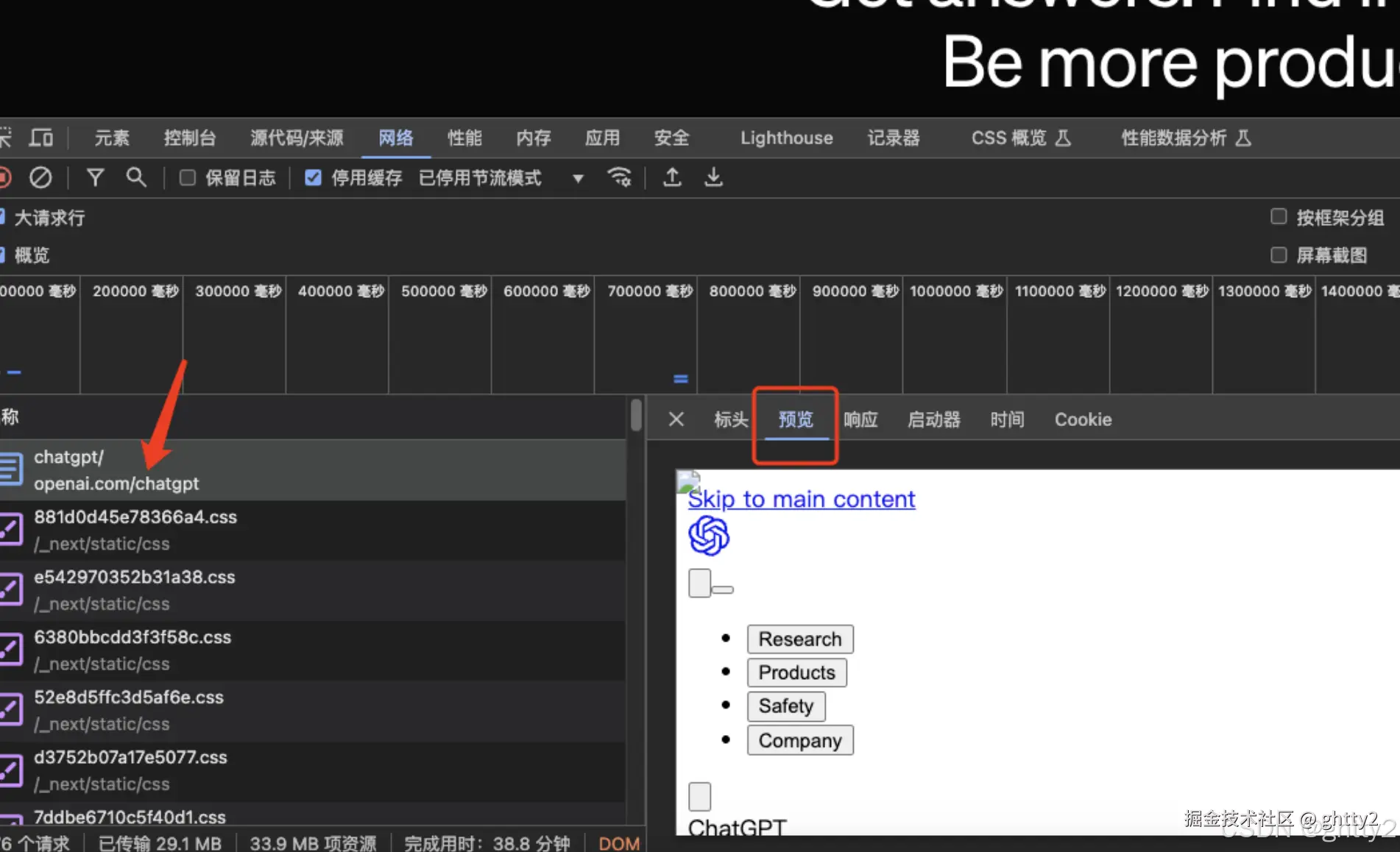This screenshot has width=1400, height=852.
Task: Click the 500000 毫秒 timeline marker
Action: pyautogui.click(x=444, y=291)
